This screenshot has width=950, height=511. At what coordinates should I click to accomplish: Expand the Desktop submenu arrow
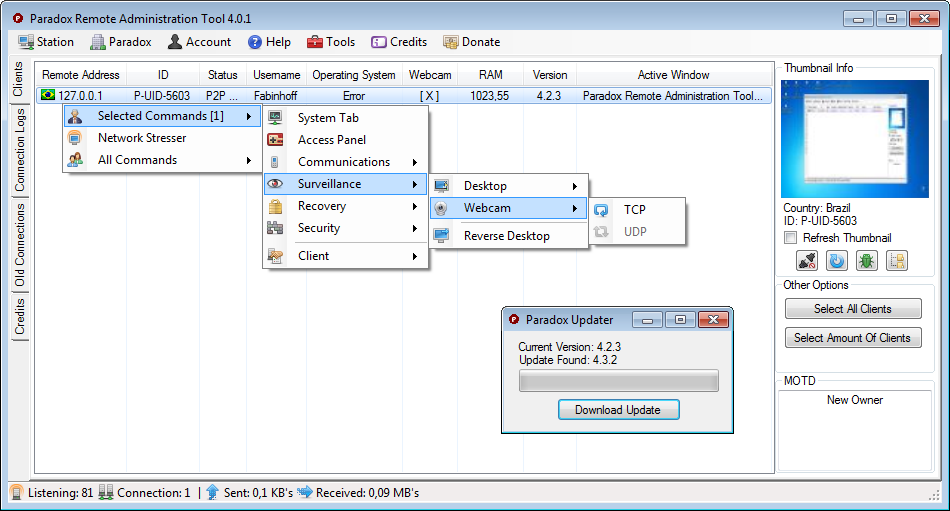point(575,186)
